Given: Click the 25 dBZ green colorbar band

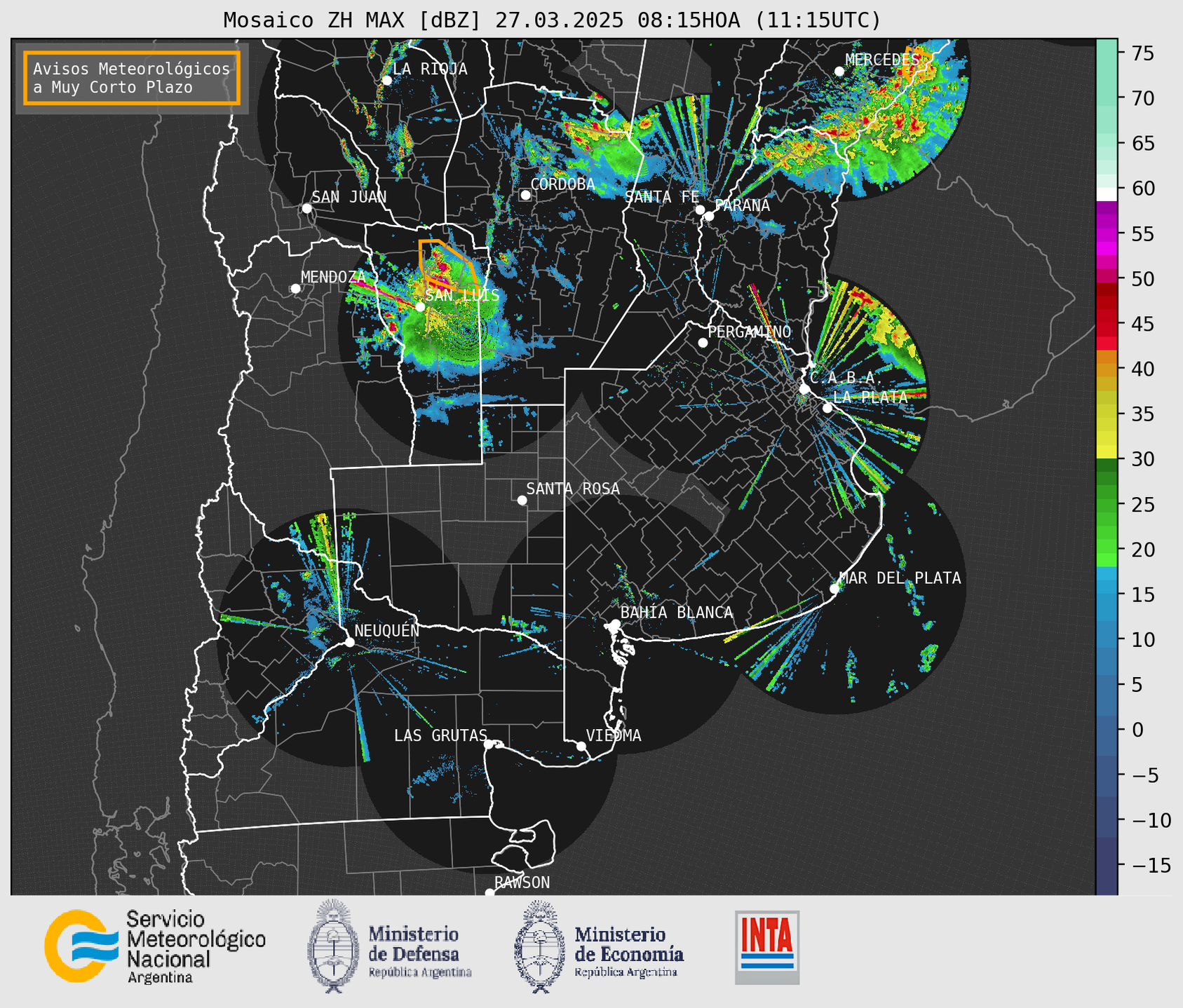Looking at the screenshot, I should coord(1107,505).
